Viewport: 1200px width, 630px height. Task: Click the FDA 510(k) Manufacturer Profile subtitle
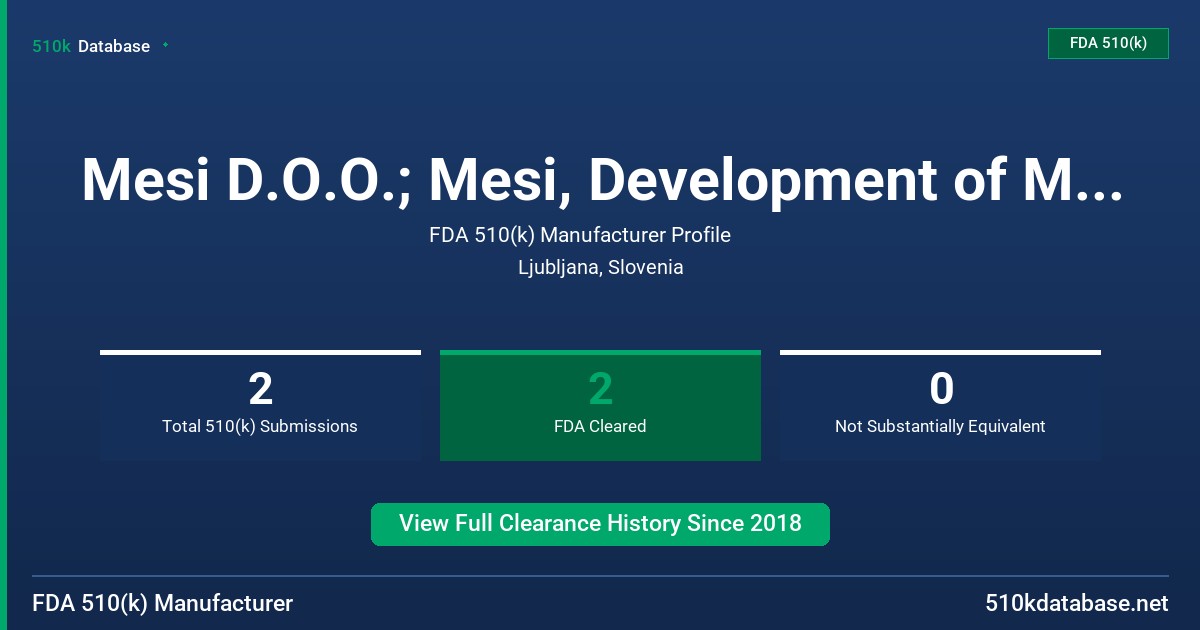pyautogui.click(x=580, y=235)
